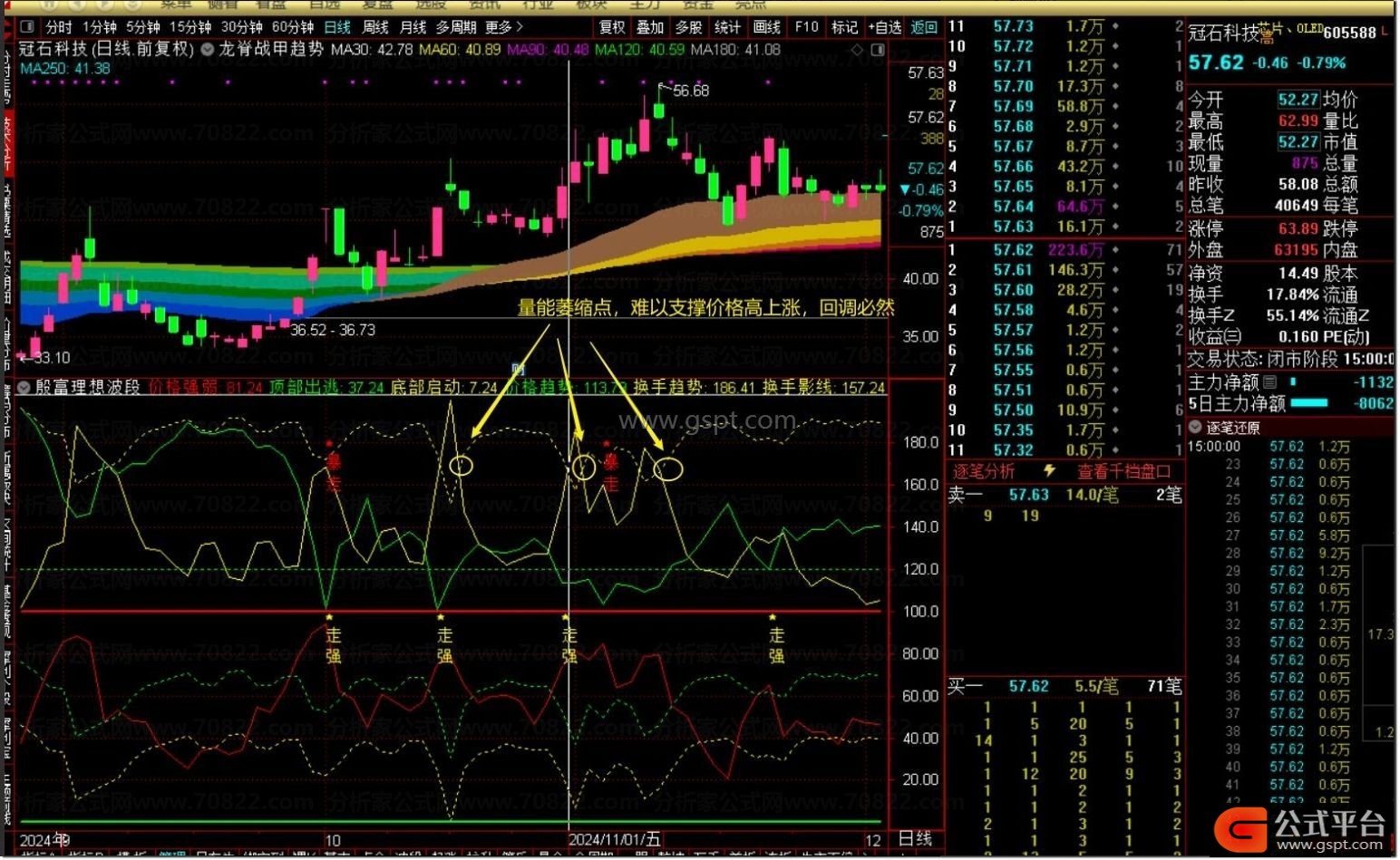Click the lightning bolt icon
The image size is (1400, 860).
pyautogui.click(x=1049, y=471)
